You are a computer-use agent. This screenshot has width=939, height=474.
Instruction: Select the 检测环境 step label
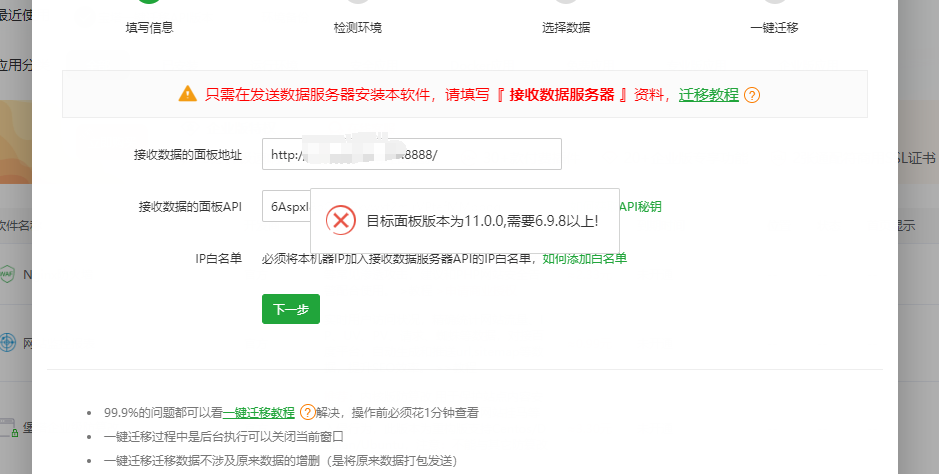tap(358, 28)
